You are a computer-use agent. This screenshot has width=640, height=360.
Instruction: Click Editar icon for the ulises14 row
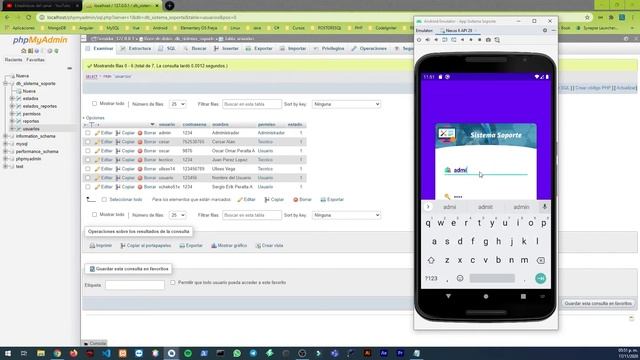(97, 169)
